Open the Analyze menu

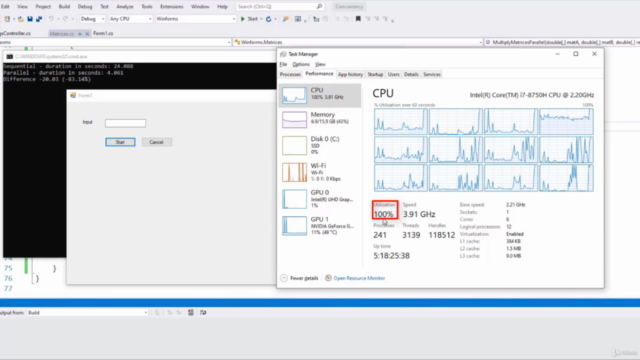point(124,7)
